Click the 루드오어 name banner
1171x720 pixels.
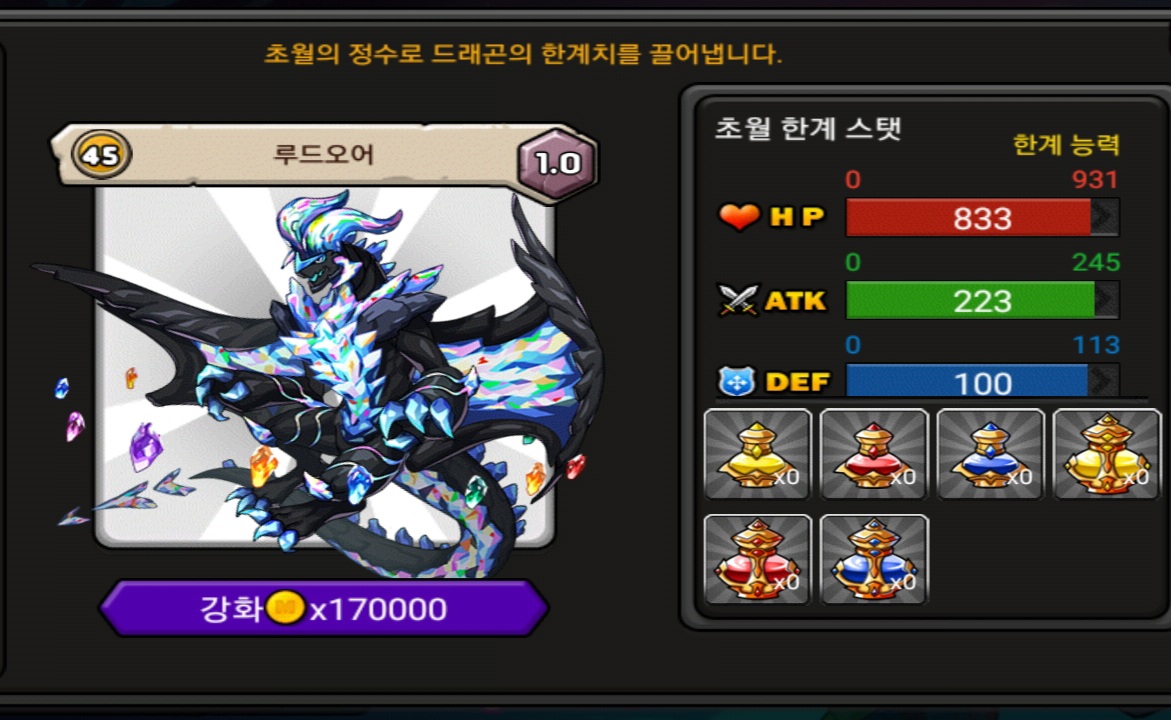click(323, 155)
